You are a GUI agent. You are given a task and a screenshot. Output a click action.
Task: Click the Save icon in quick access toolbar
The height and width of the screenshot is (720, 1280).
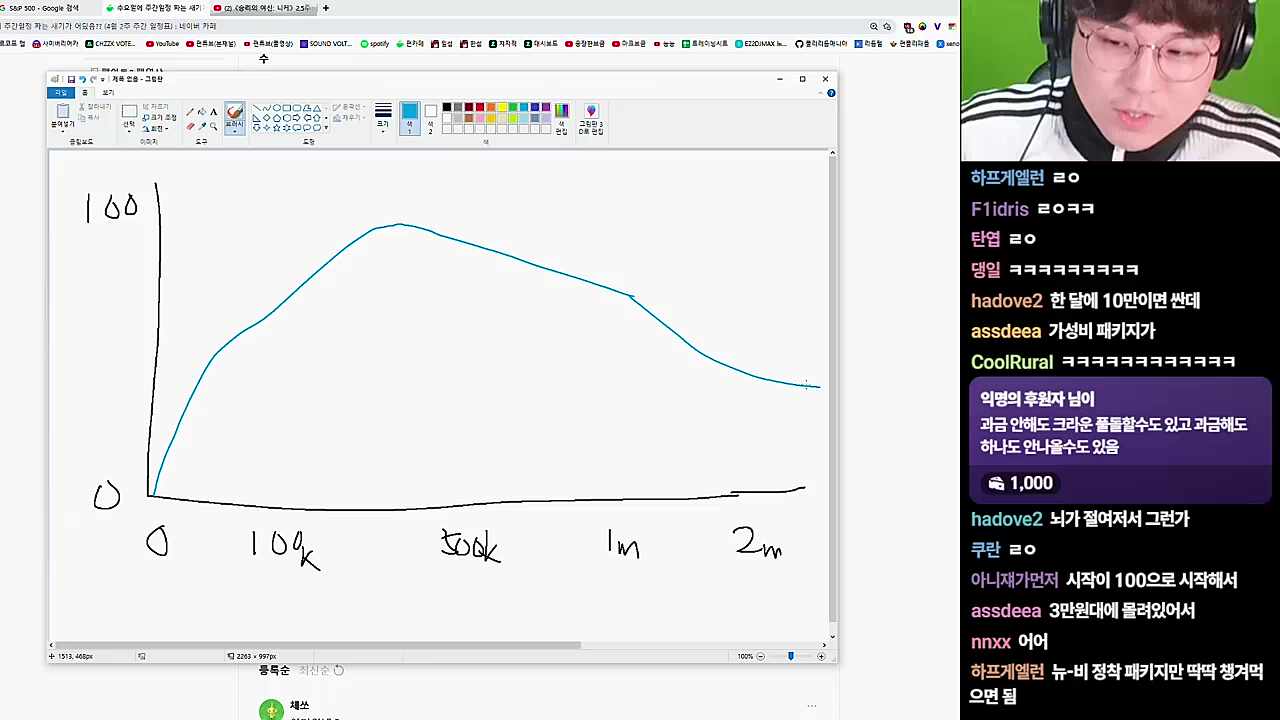click(71, 79)
